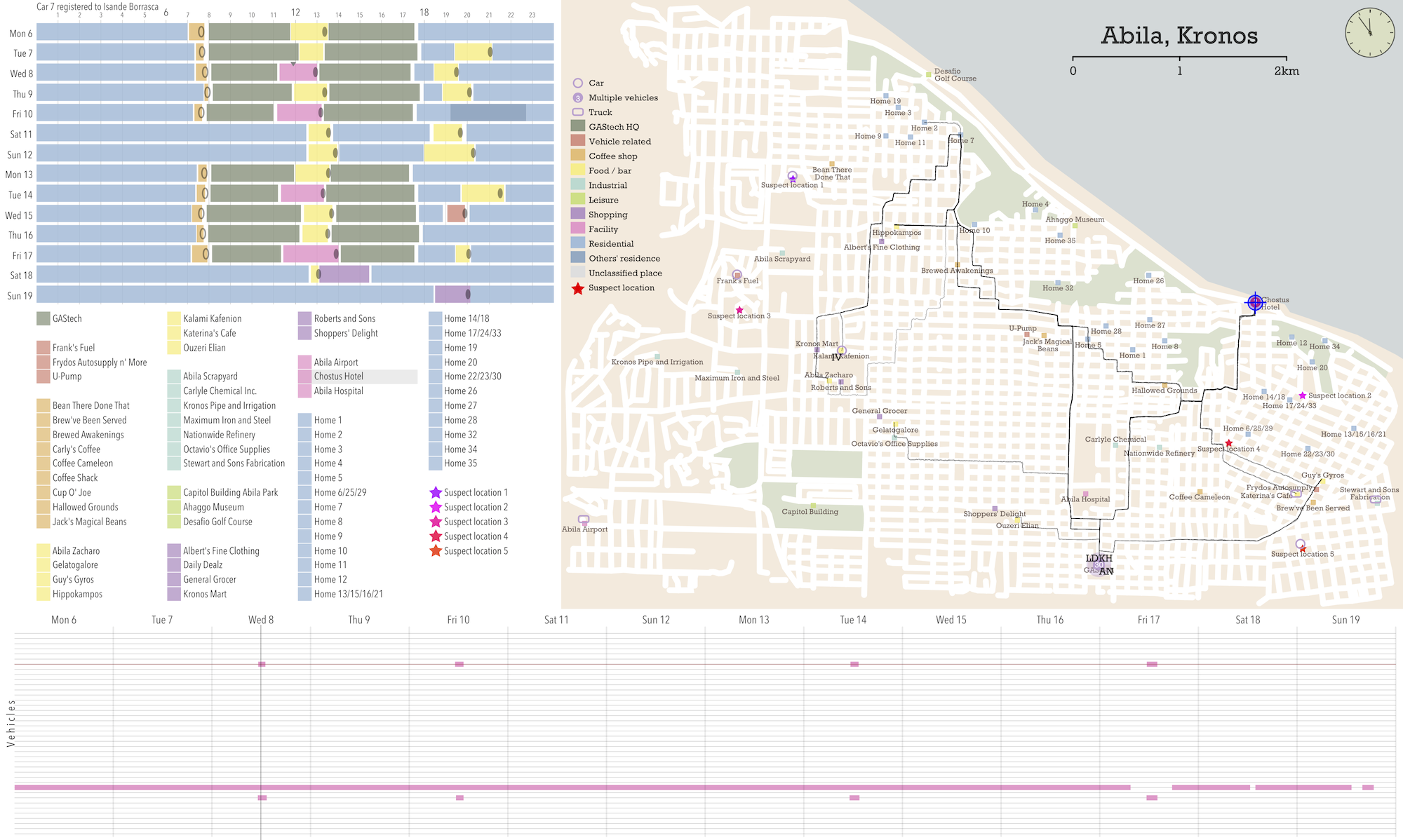The width and height of the screenshot is (1403, 840).
Task: Click the Abila Airport truck marker
Action: point(584,520)
